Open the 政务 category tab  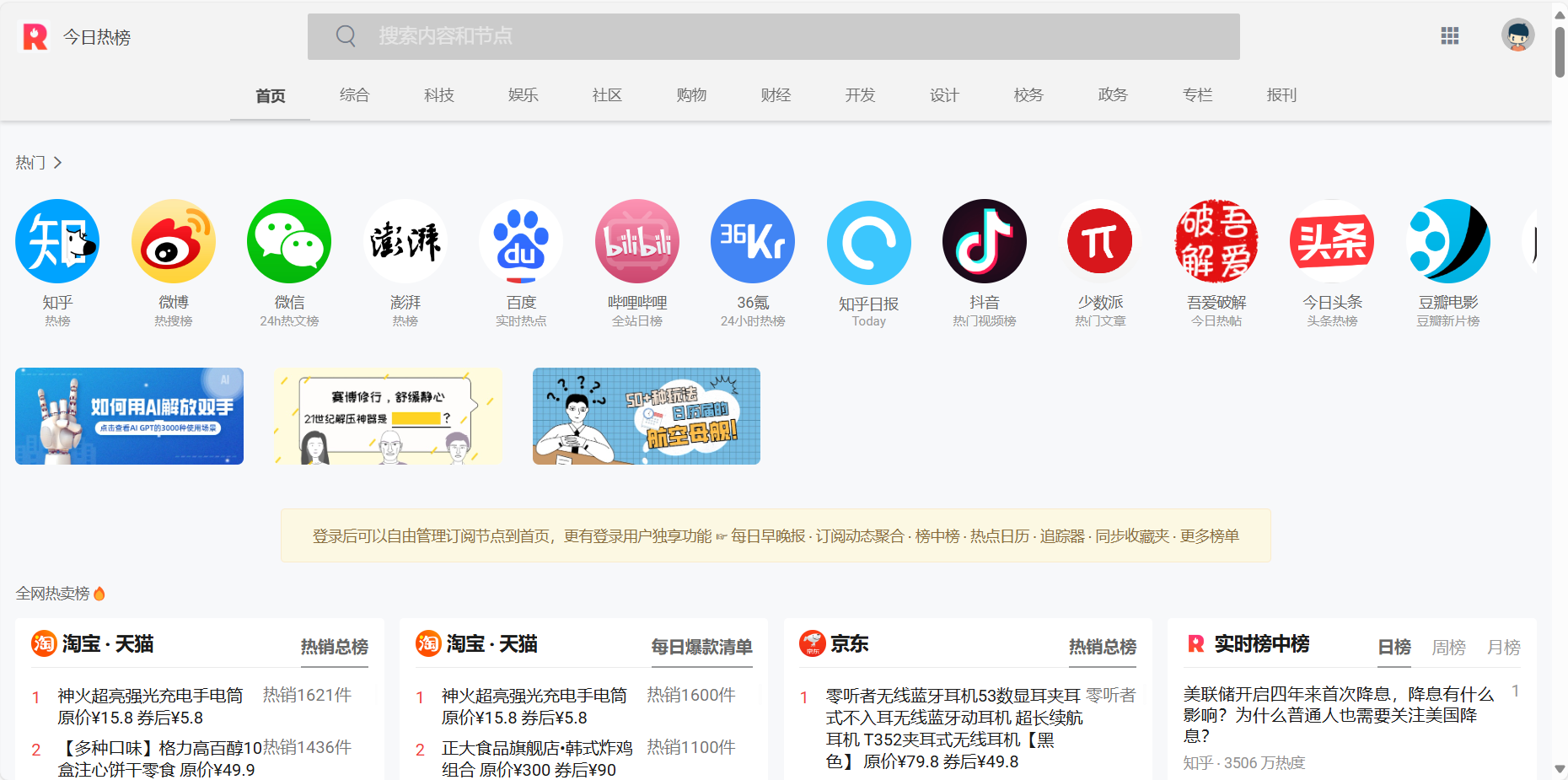click(x=1114, y=95)
